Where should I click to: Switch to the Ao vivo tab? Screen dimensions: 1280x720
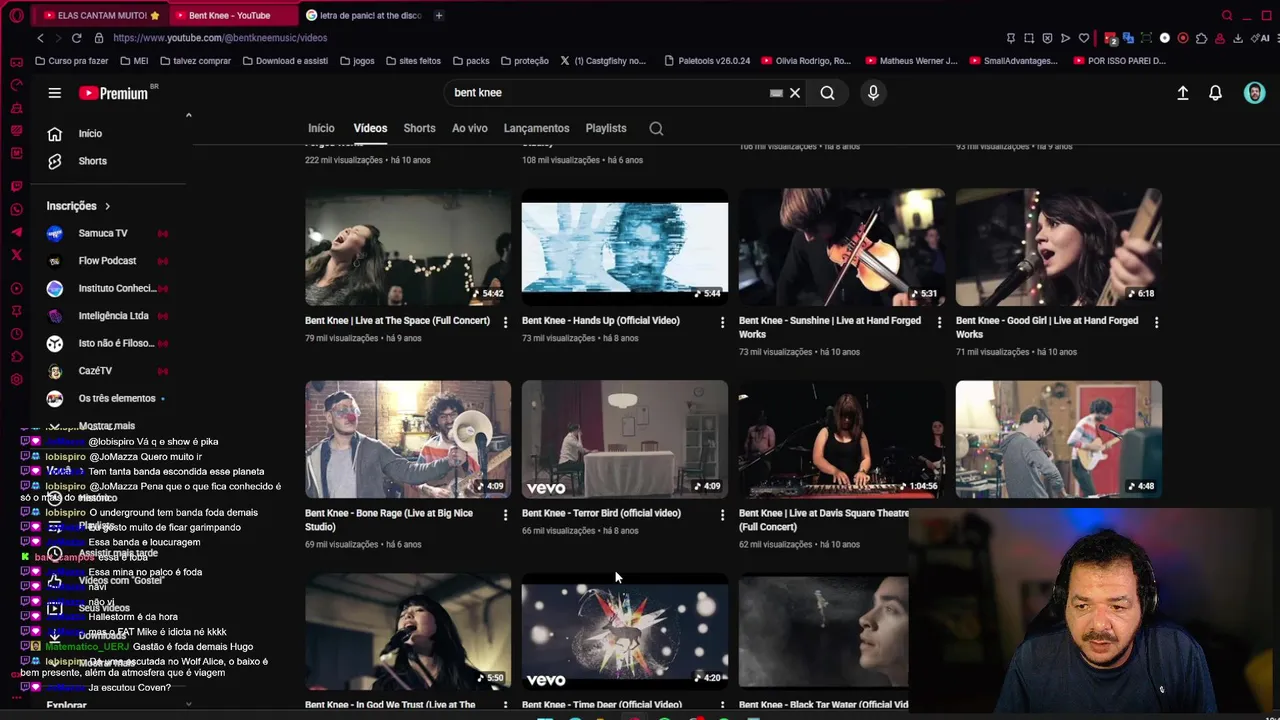pyautogui.click(x=469, y=128)
